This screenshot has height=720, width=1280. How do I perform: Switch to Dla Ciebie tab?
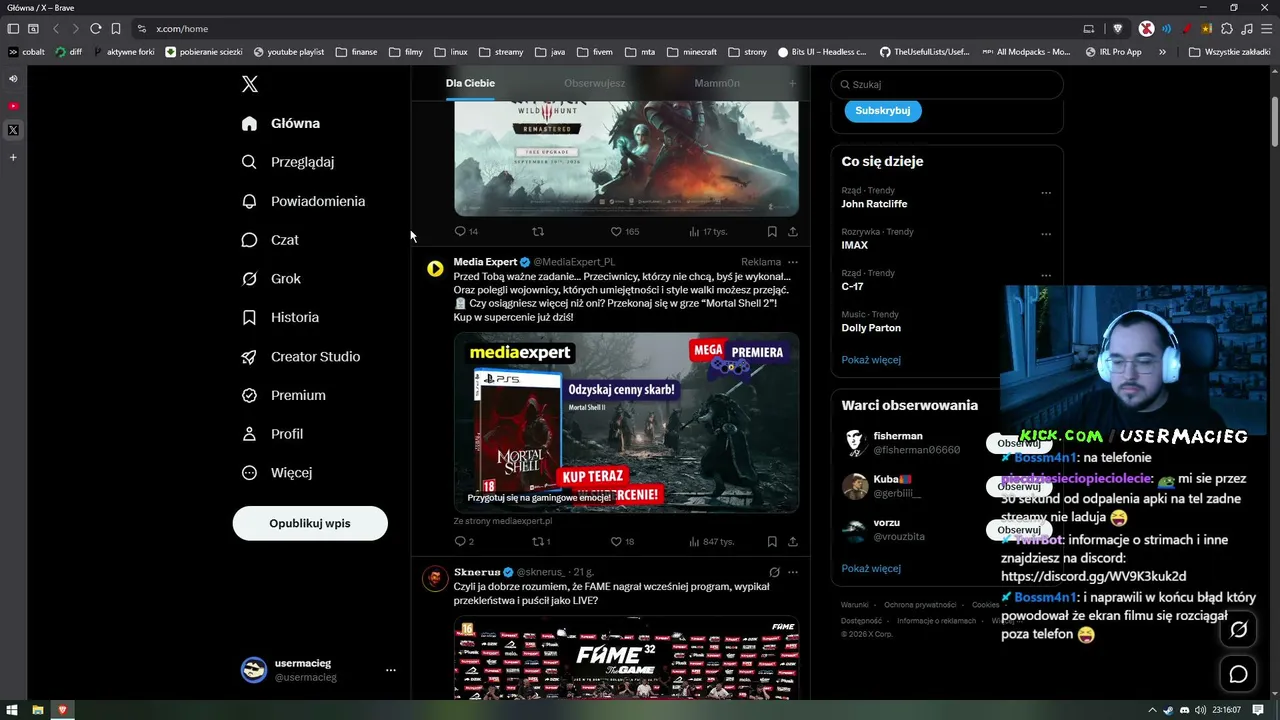(x=470, y=83)
